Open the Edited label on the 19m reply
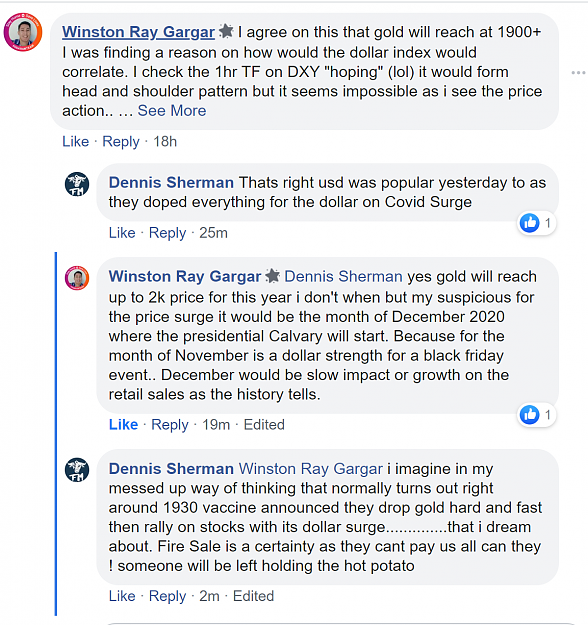588x625 pixels. coord(264,425)
